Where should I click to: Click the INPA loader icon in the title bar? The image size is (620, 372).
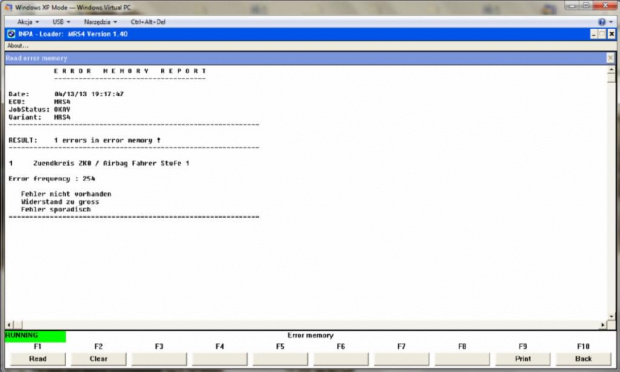[x=11, y=34]
